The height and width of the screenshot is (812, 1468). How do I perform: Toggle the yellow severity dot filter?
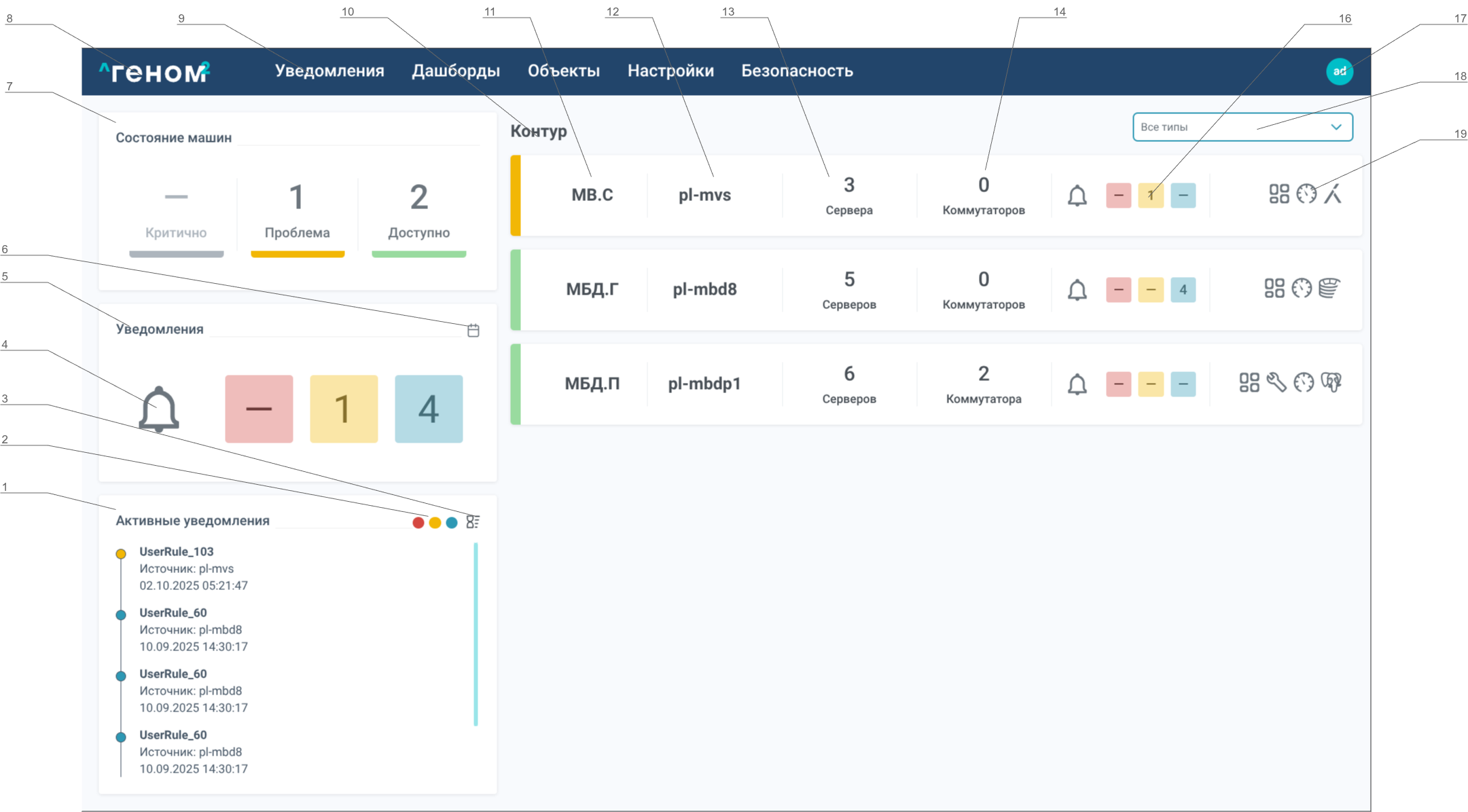click(435, 522)
